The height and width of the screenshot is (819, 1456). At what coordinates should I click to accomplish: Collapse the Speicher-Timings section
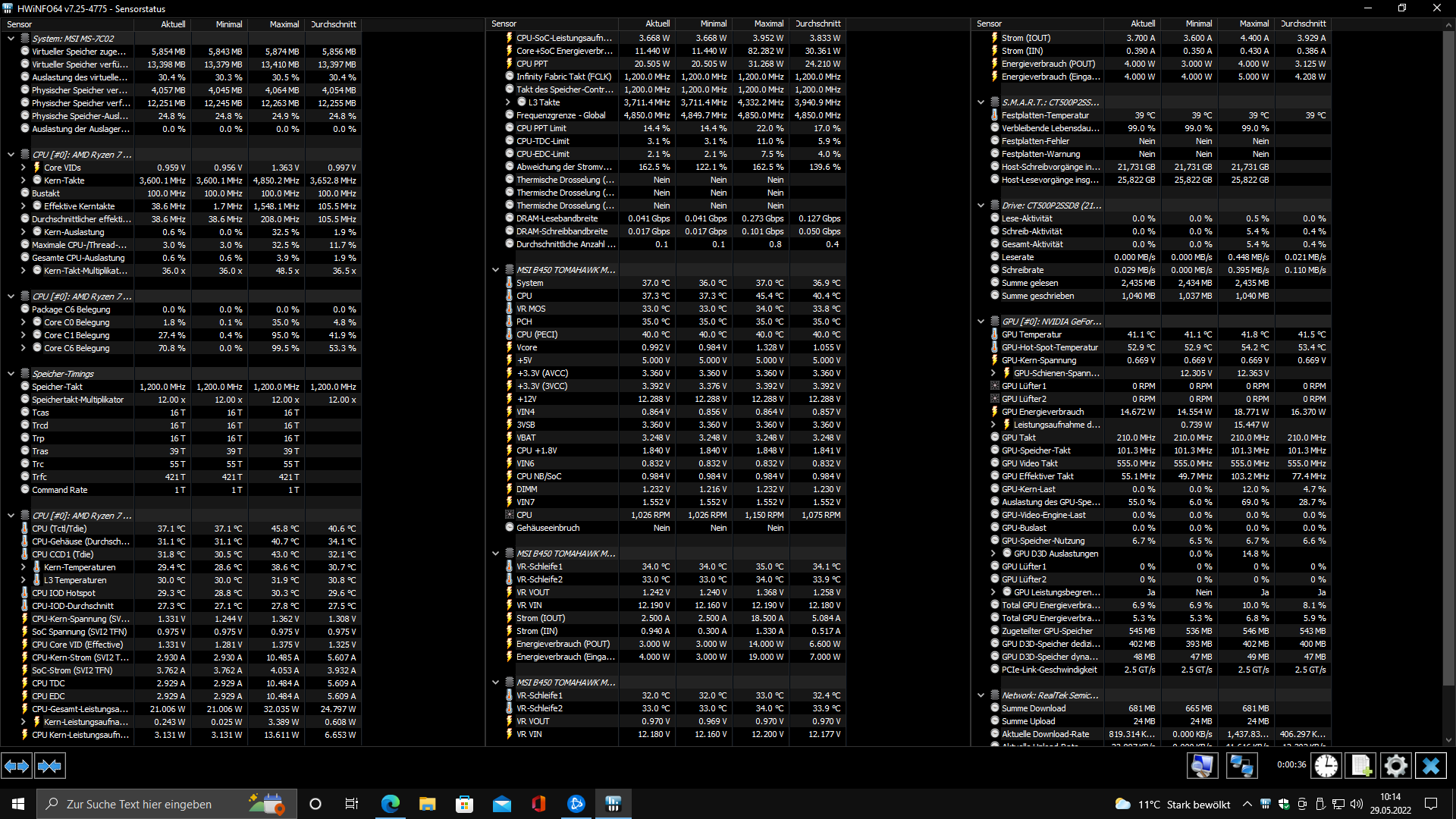(x=11, y=374)
